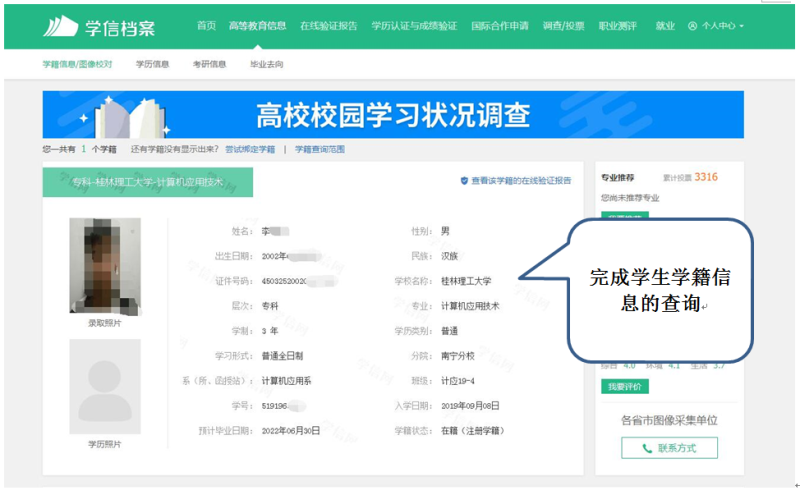Viewport: 800px width, 495px height.
Task: Open the 首页 menu item
Action: pos(206,26)
